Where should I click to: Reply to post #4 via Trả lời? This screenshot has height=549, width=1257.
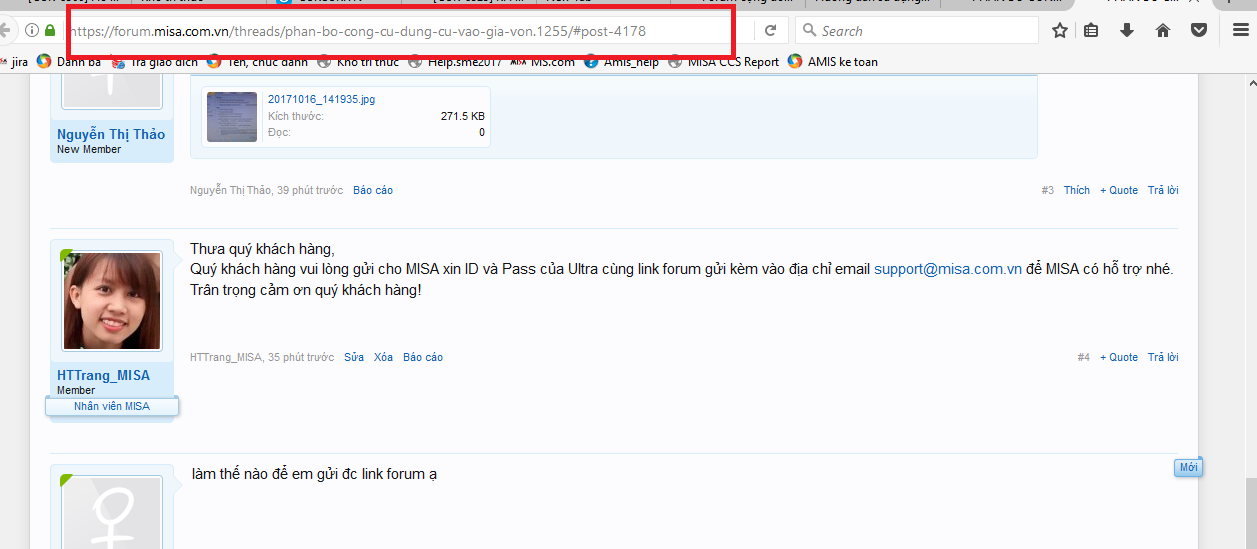point(1163,357)
